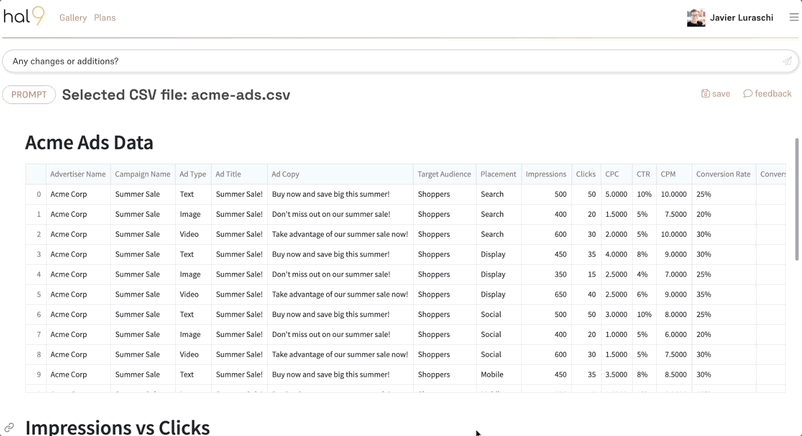Sort by the Impressions column header
Viewport: 802px width, 436px height.
click(x=546, y=174)
